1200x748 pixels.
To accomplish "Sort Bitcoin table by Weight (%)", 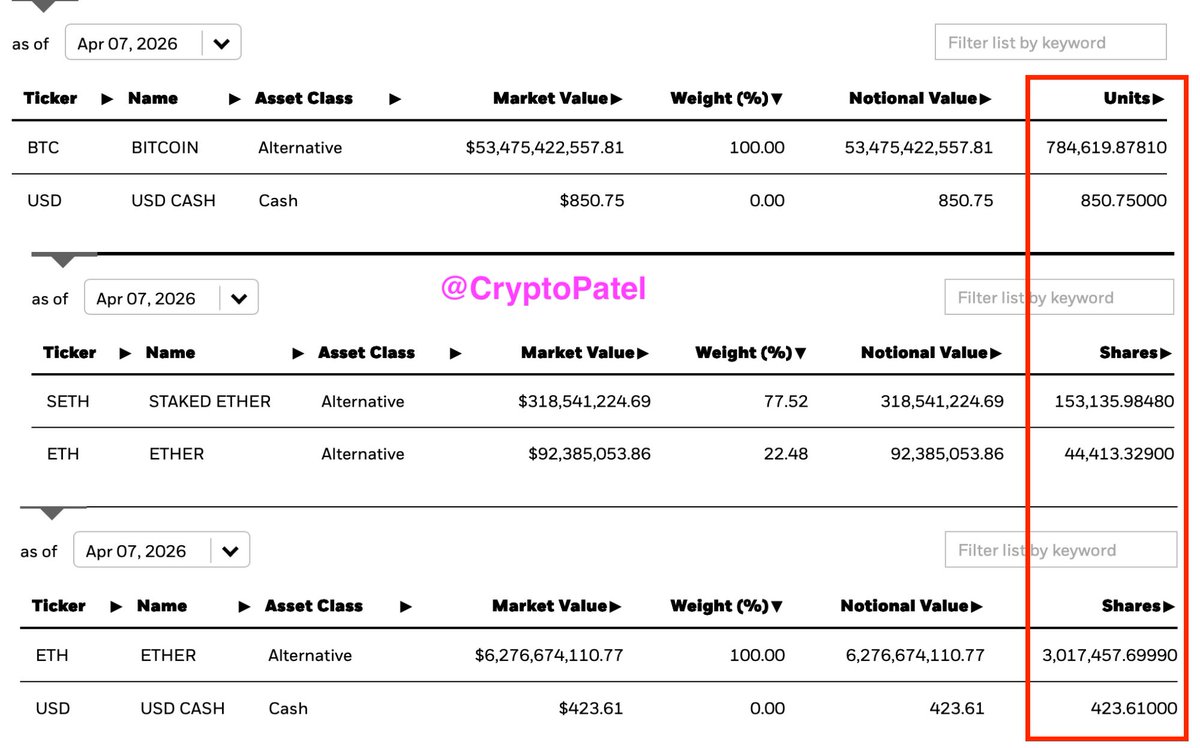I will tap(726, 98).
